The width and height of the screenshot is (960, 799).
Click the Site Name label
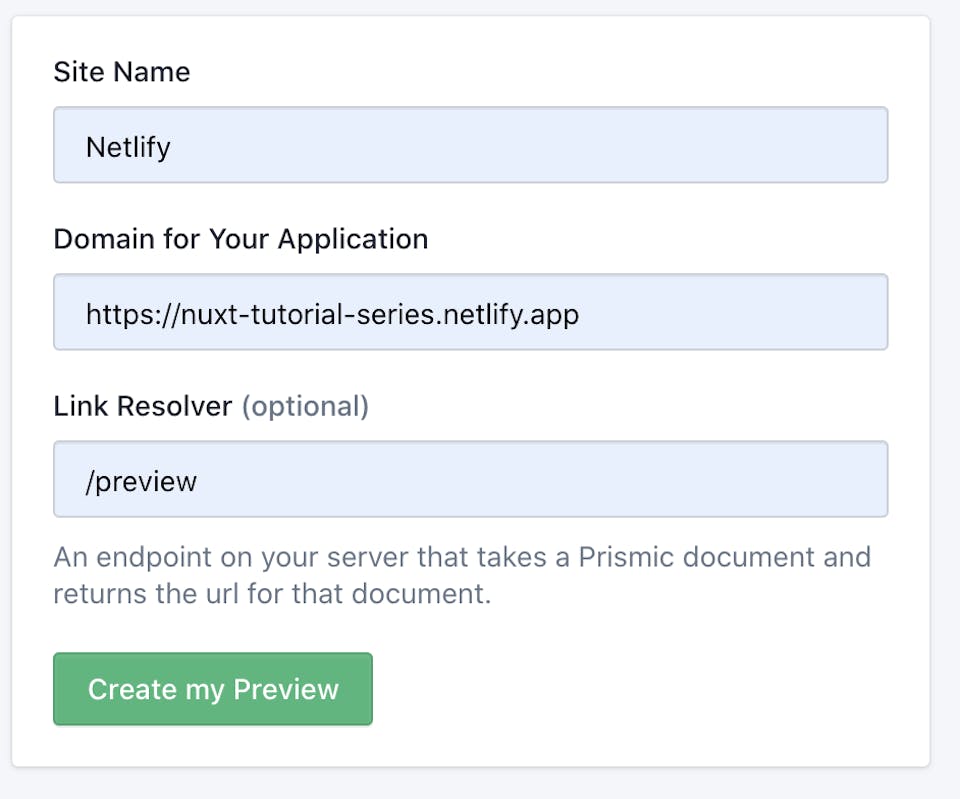click(122, 72)
